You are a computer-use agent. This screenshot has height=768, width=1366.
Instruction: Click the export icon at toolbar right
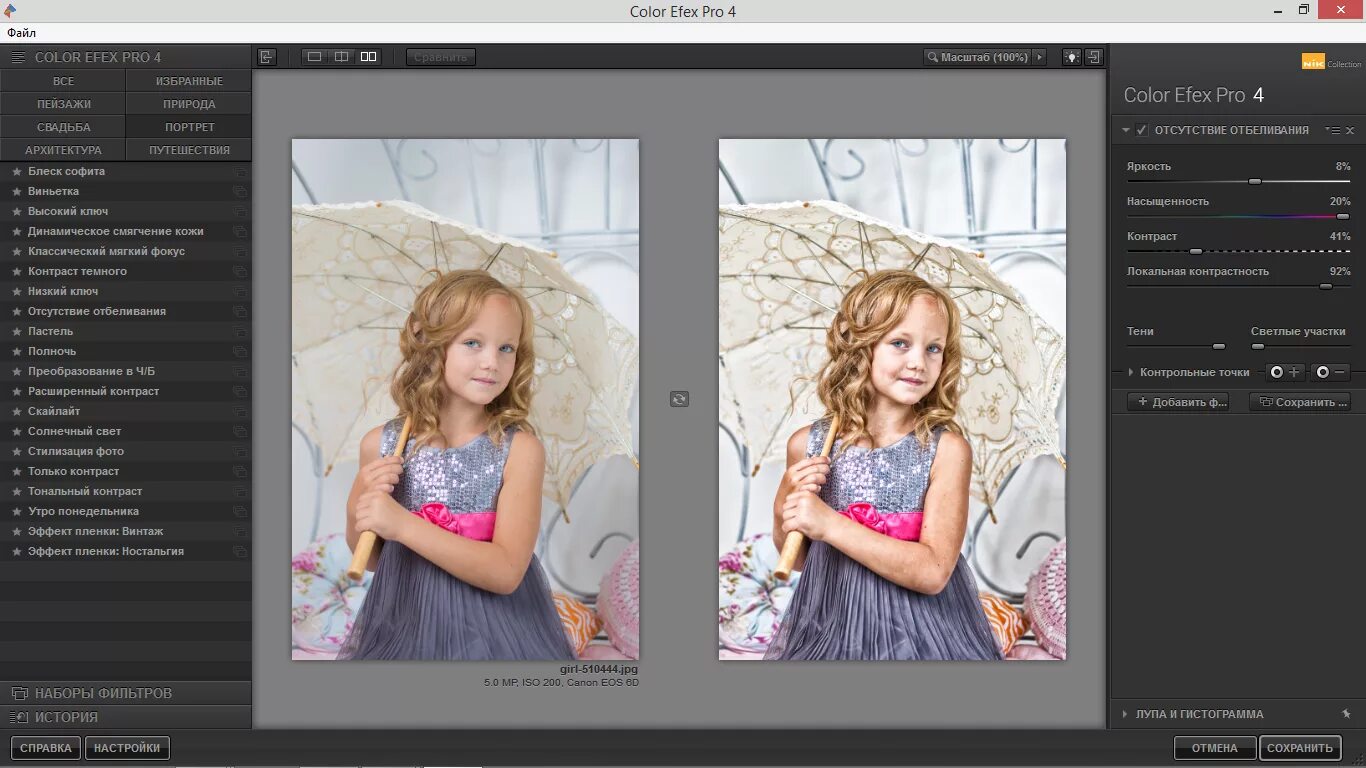tap(1094, 57)
